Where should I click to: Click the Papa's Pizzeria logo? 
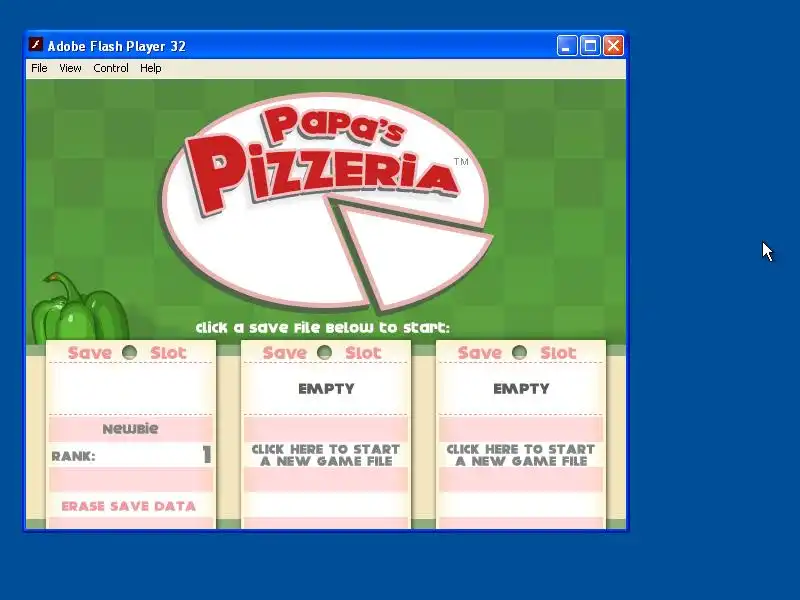[327, 202]
